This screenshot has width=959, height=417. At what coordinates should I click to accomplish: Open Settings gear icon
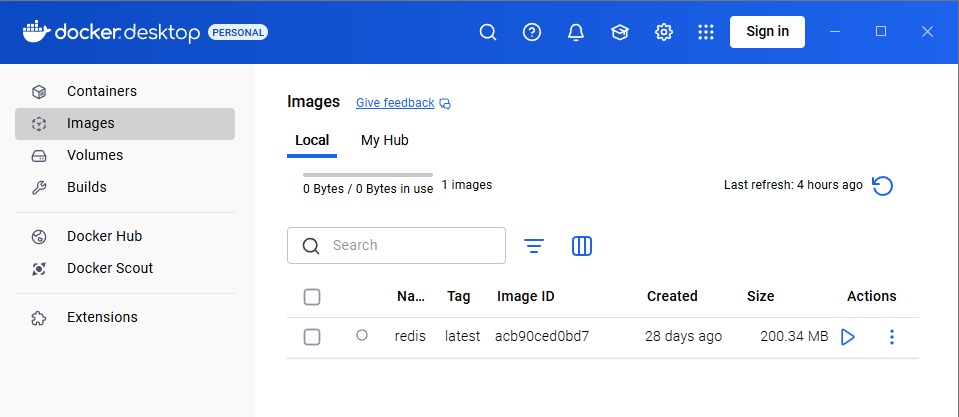pyautogui.click(x=664, y=32)
